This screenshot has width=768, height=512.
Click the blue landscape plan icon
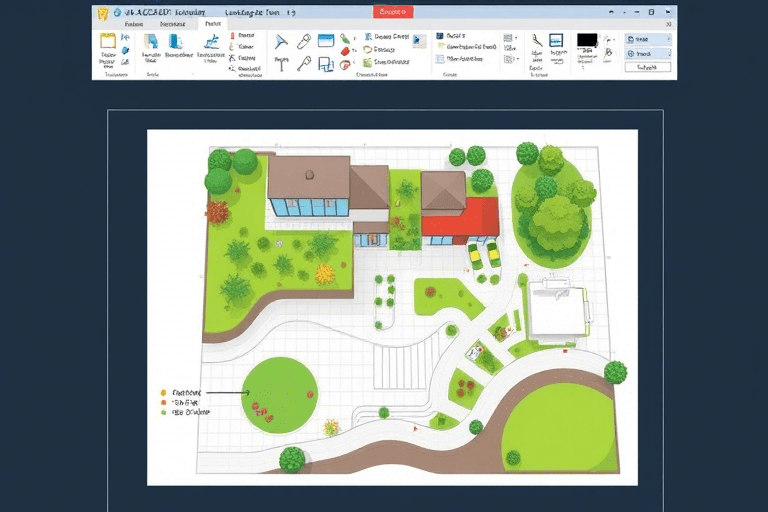click(211, 42)
